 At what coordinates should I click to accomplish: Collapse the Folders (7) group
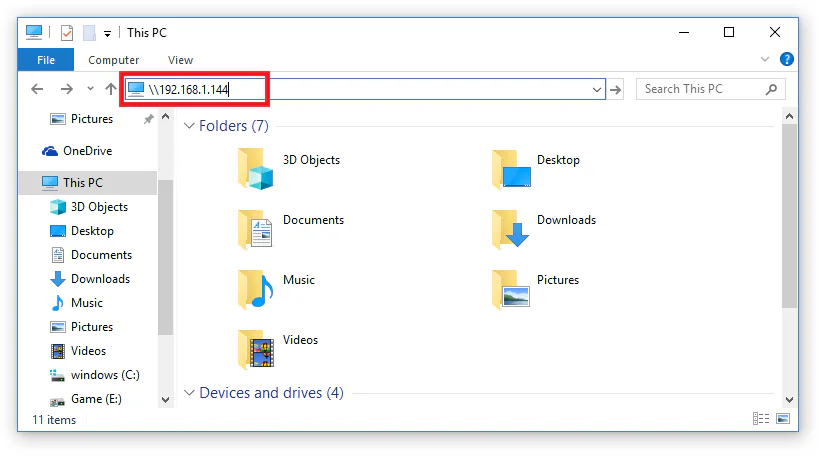(x=189, y=126)
